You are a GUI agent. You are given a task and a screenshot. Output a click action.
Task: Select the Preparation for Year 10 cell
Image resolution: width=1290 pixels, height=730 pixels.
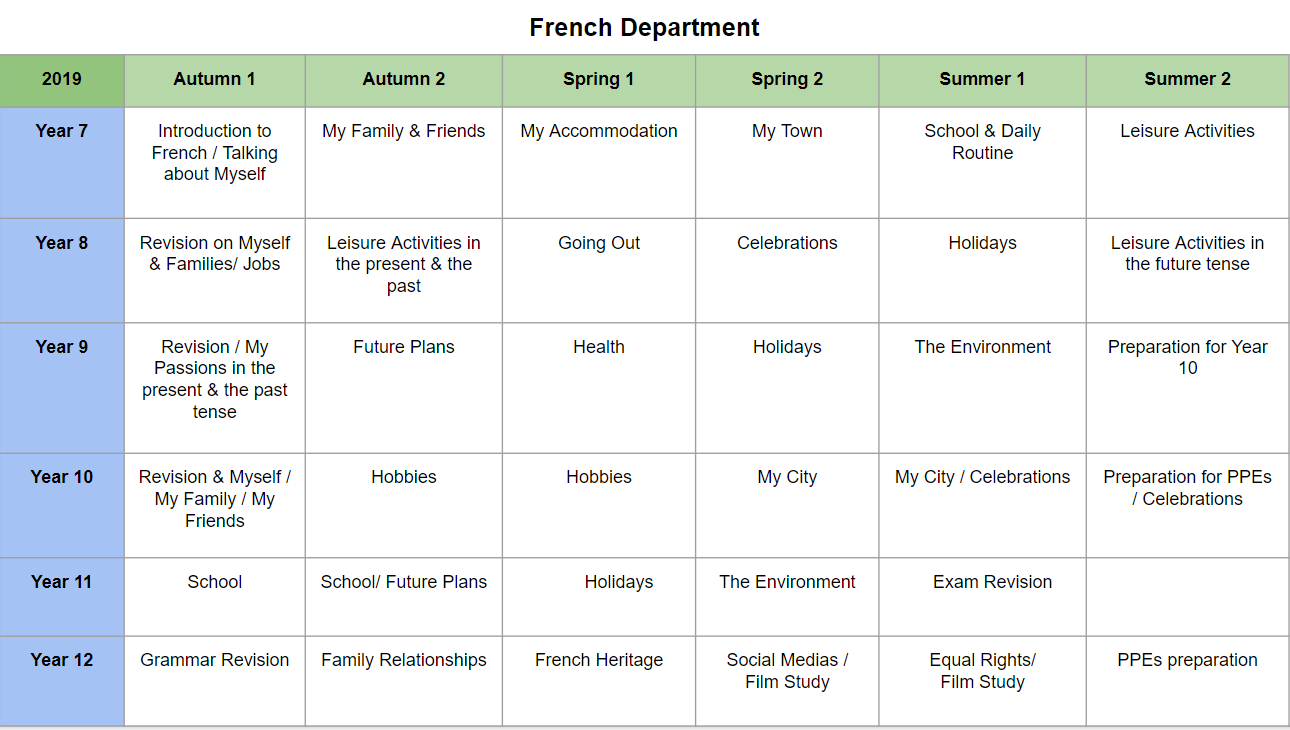pos(1187,388)
